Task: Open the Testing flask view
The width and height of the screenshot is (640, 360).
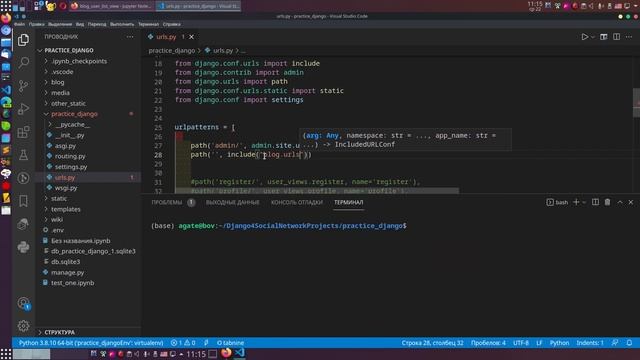Action: 23,155
